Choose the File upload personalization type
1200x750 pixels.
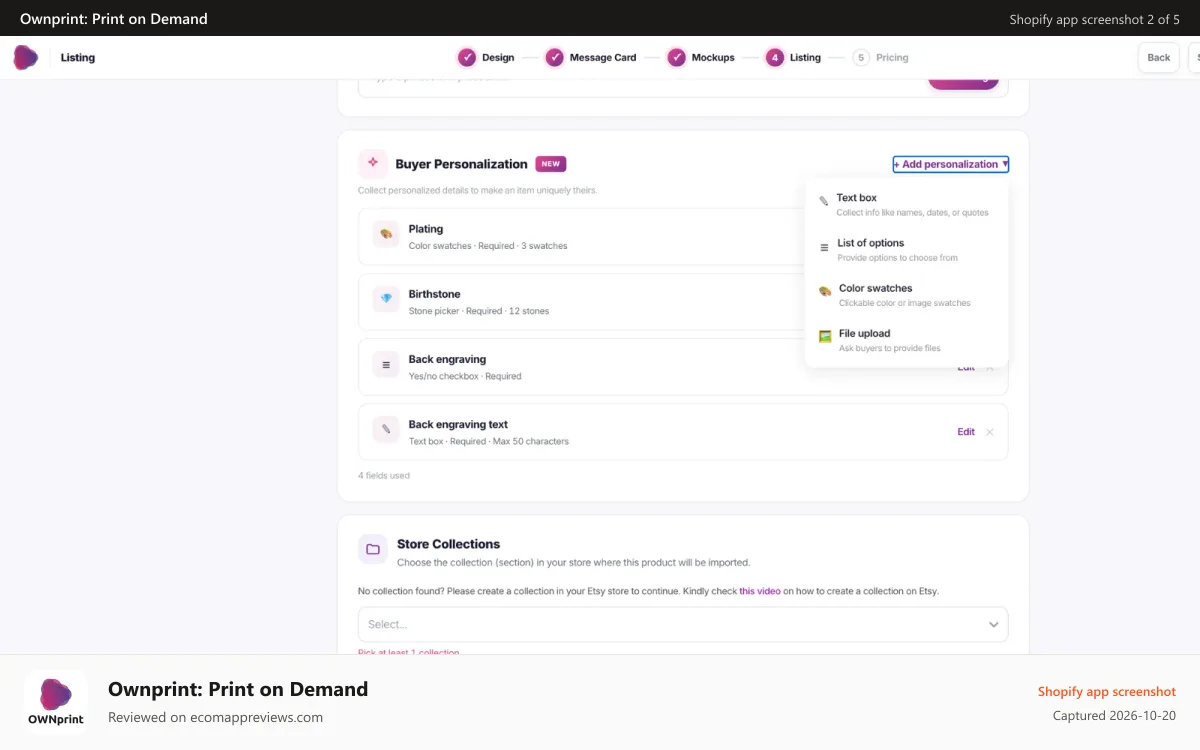point(906,340)
